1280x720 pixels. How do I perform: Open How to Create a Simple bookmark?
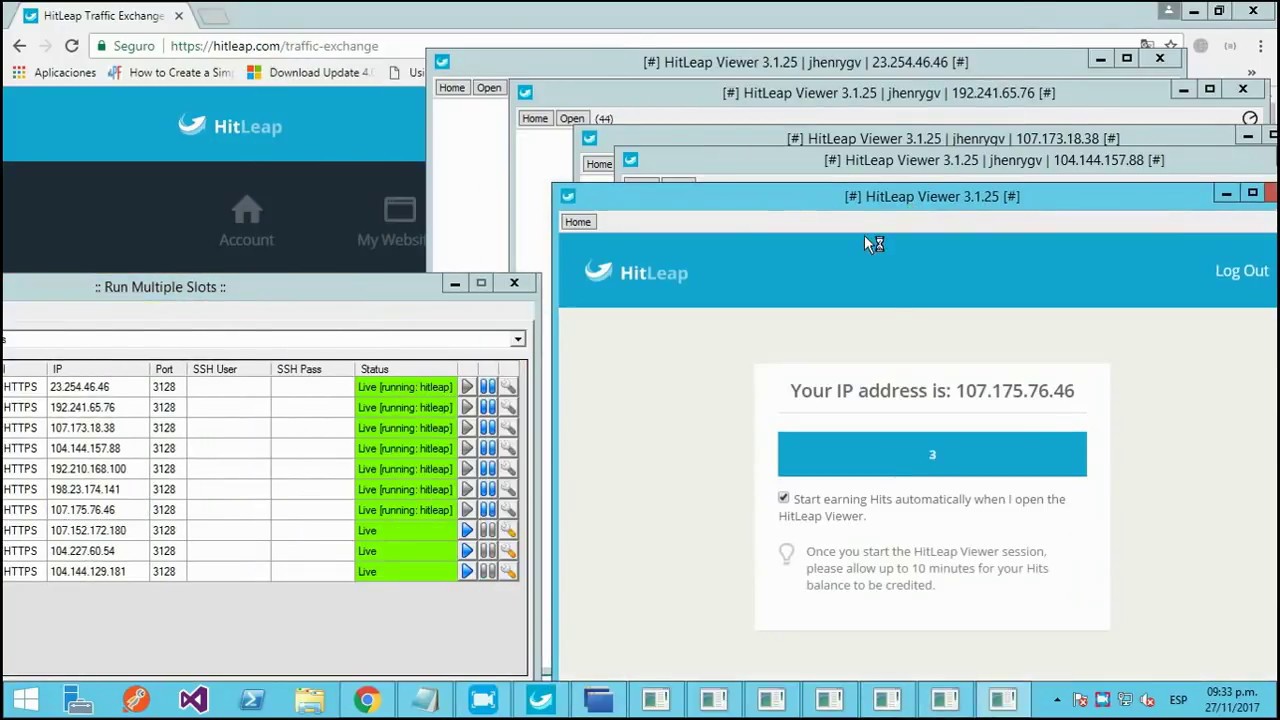tap(171, 72)
